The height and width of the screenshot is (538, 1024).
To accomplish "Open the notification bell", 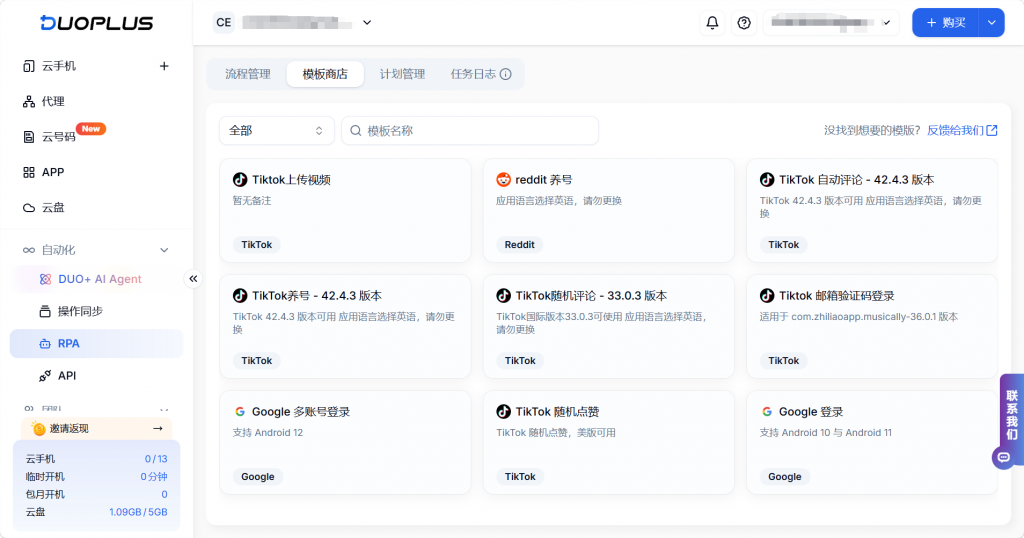I will pyautogui.click(x=712, y=23).
